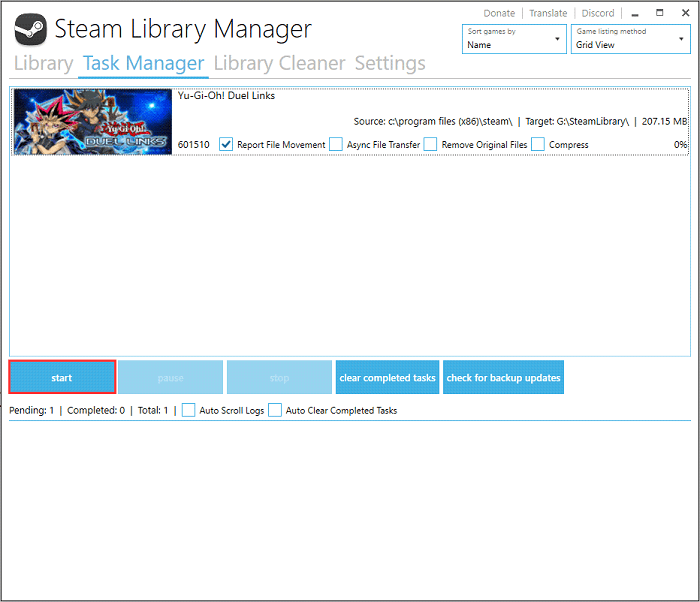Screen dimensions: 700x602
Task: Click clear completed tasks button
Action: [x=388, y=377]
